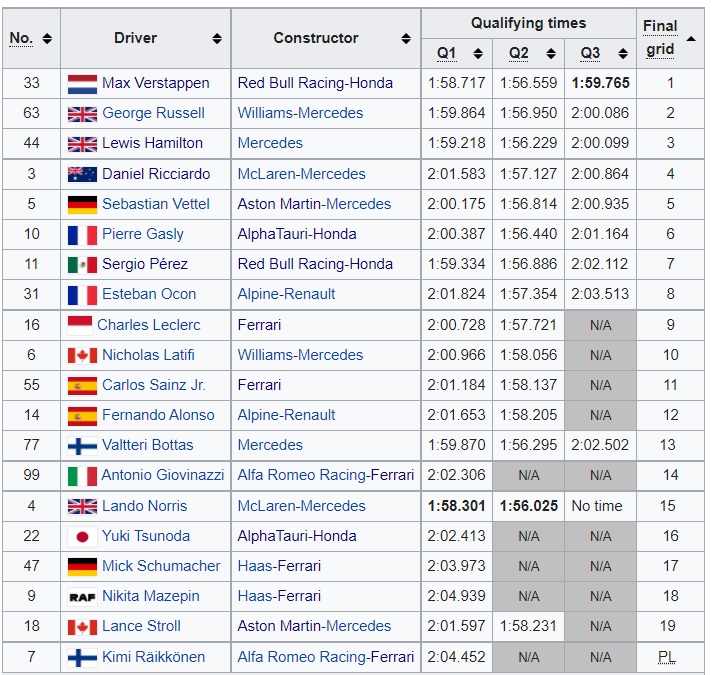Screen dimensions: 713x675
Task: Open the Fernando Alonso driver link
Action: point(158,415)
